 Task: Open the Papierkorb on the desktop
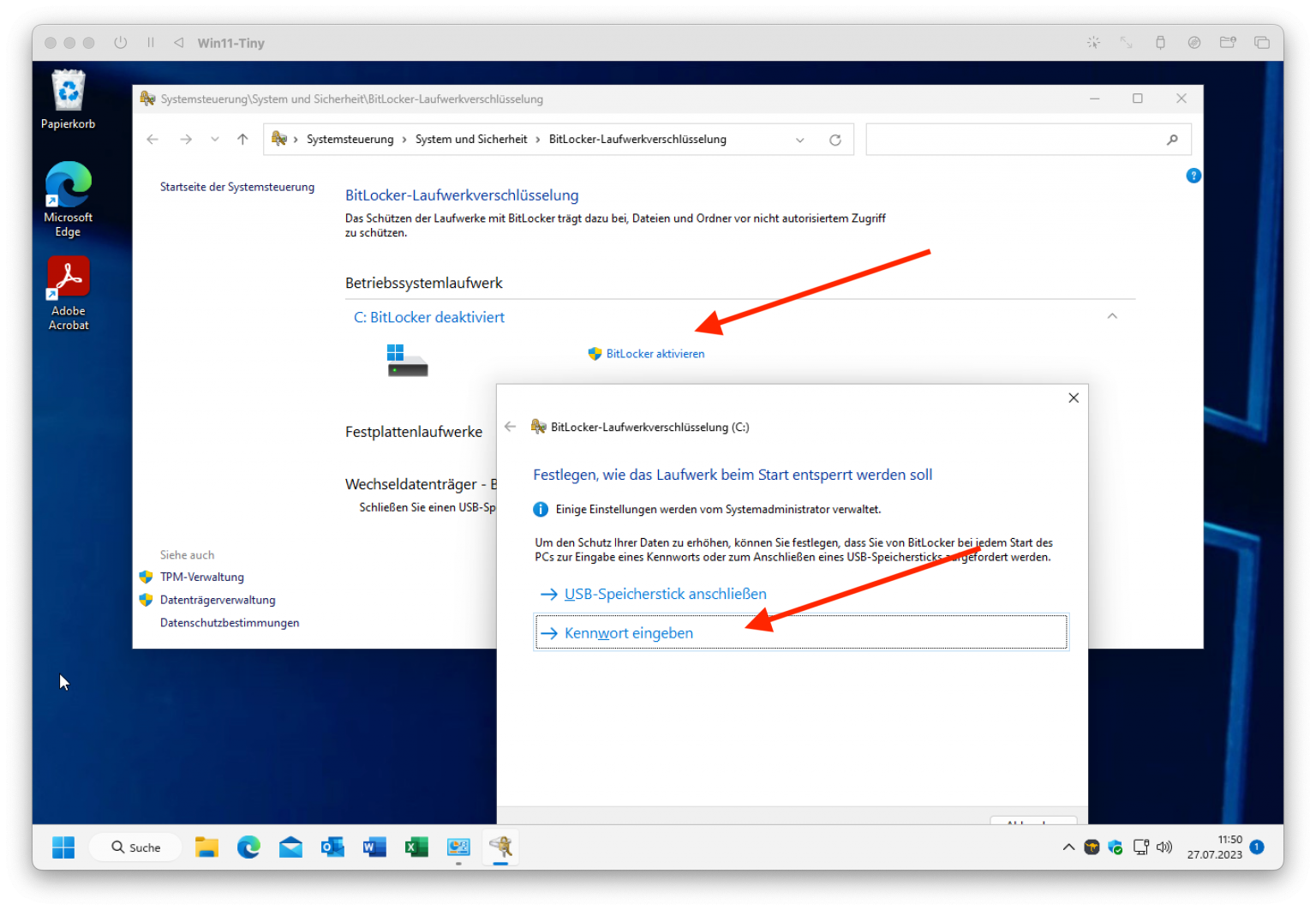click(68, 90)
